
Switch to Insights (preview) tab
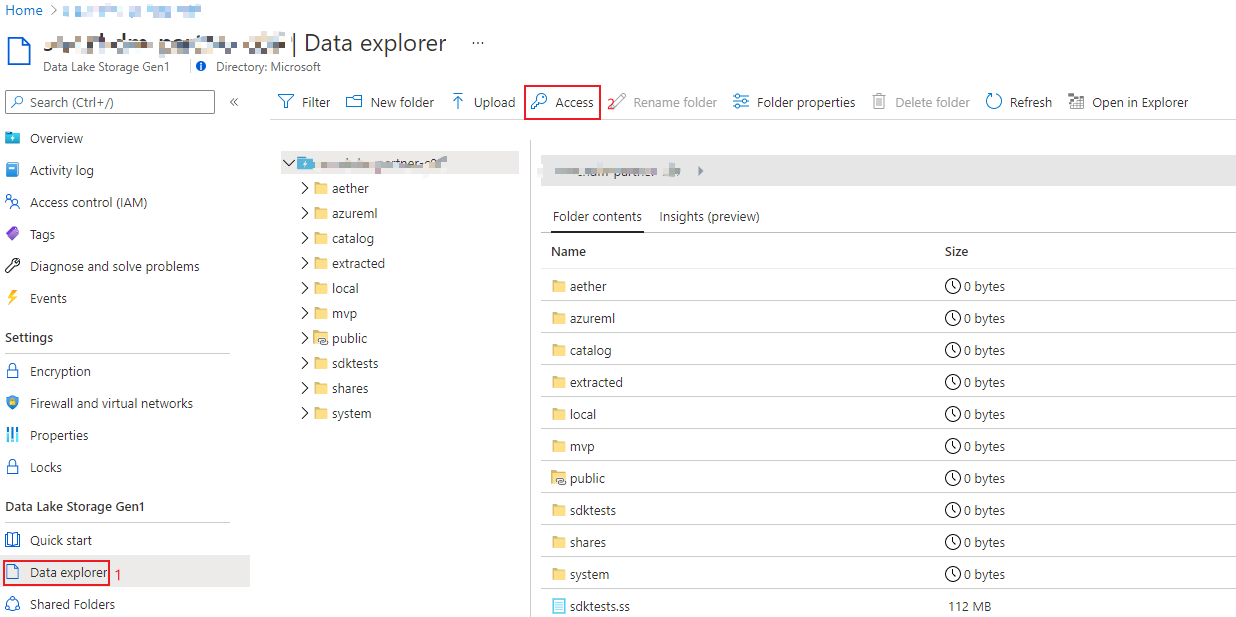(709, 216)
